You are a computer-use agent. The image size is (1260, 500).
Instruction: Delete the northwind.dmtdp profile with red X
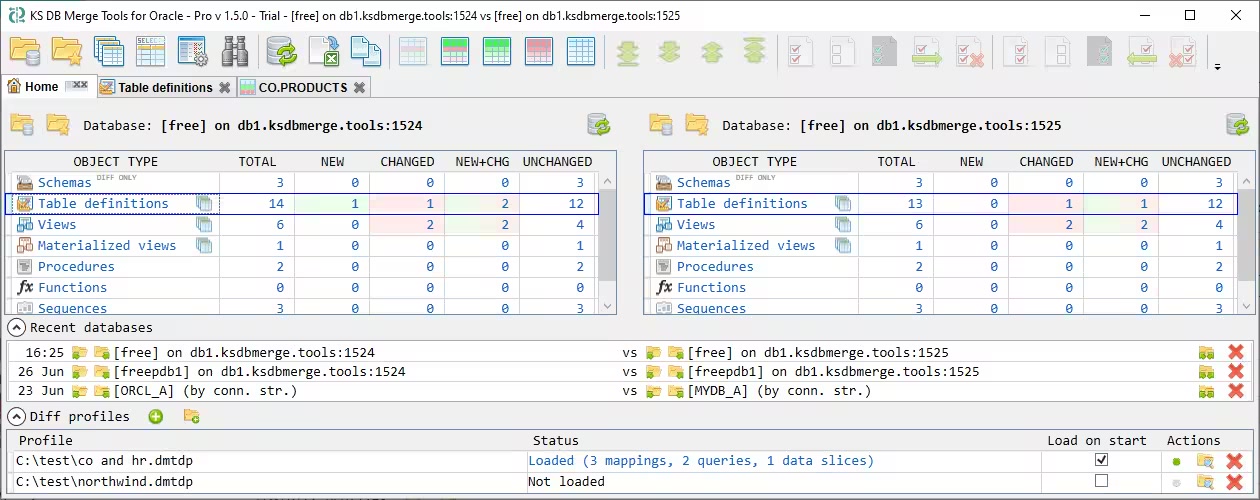coord(1235,482)
